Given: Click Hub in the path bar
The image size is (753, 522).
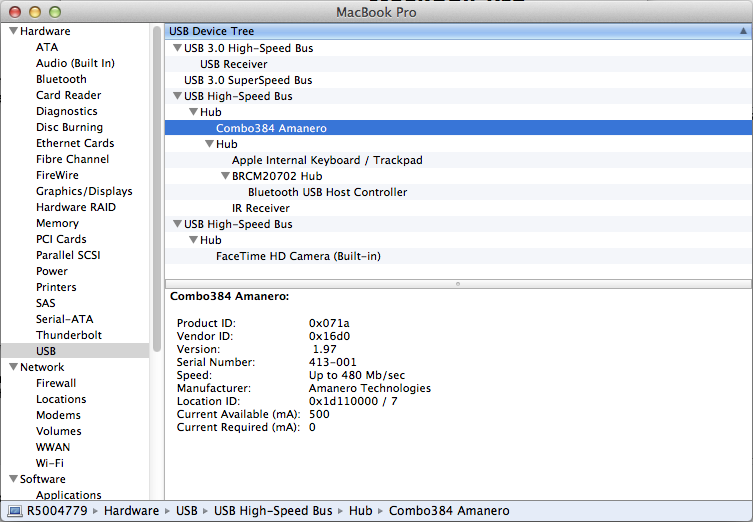Looking at the screenshot, I should tap(361, 510).
